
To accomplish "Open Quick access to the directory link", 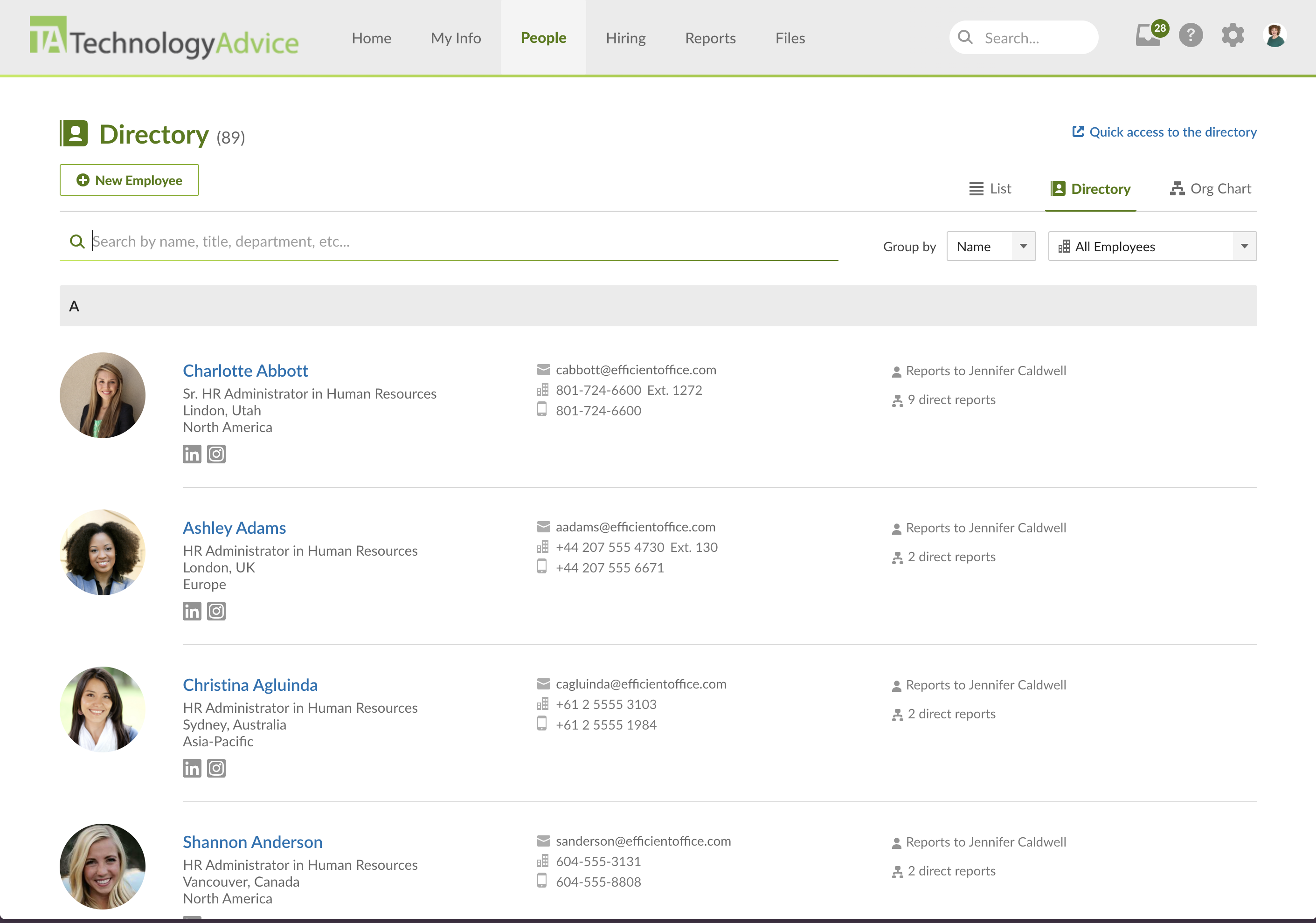I will 1164,132.
